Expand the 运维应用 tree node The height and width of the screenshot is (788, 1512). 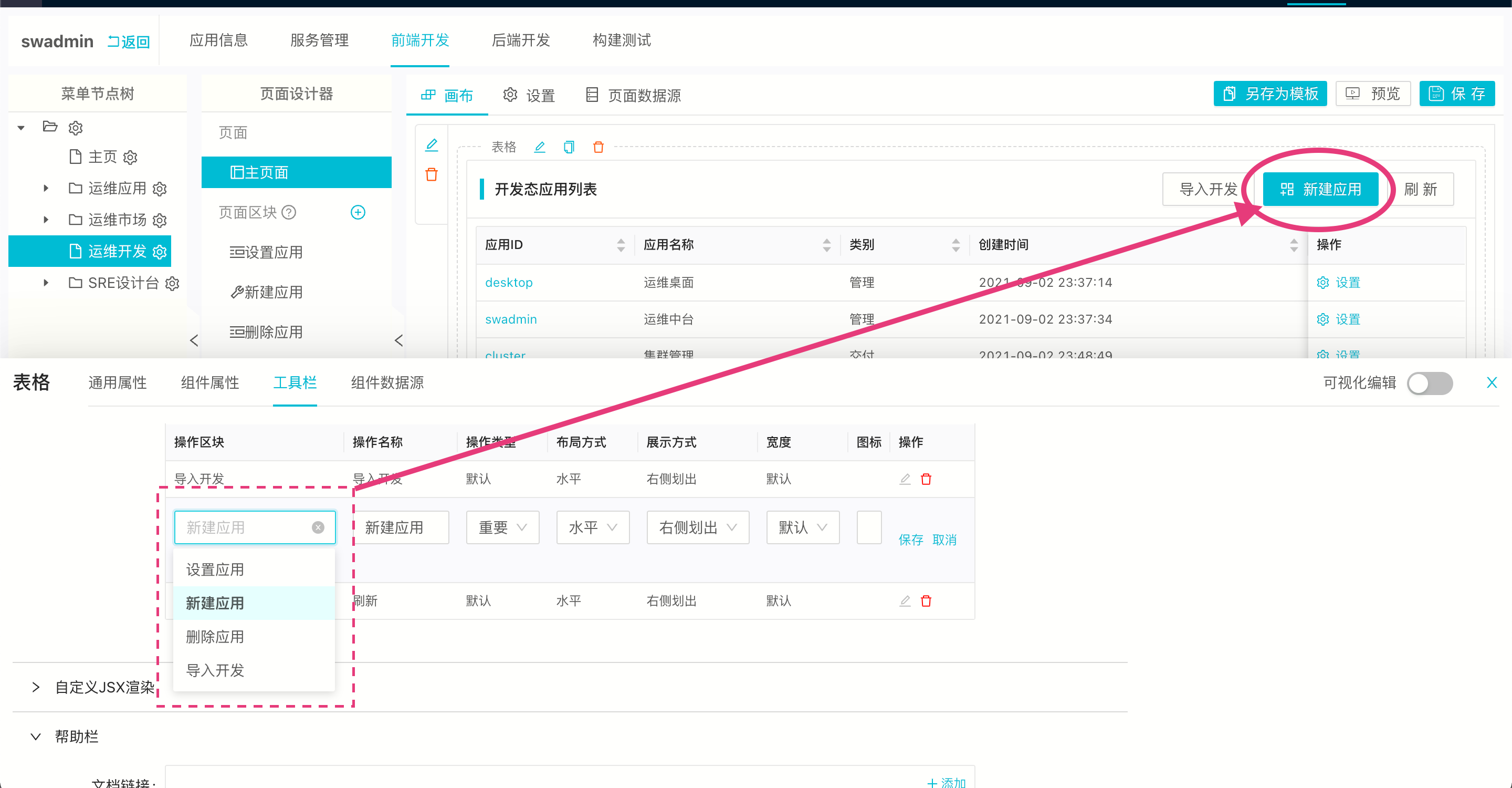click(x=46, y=188)
